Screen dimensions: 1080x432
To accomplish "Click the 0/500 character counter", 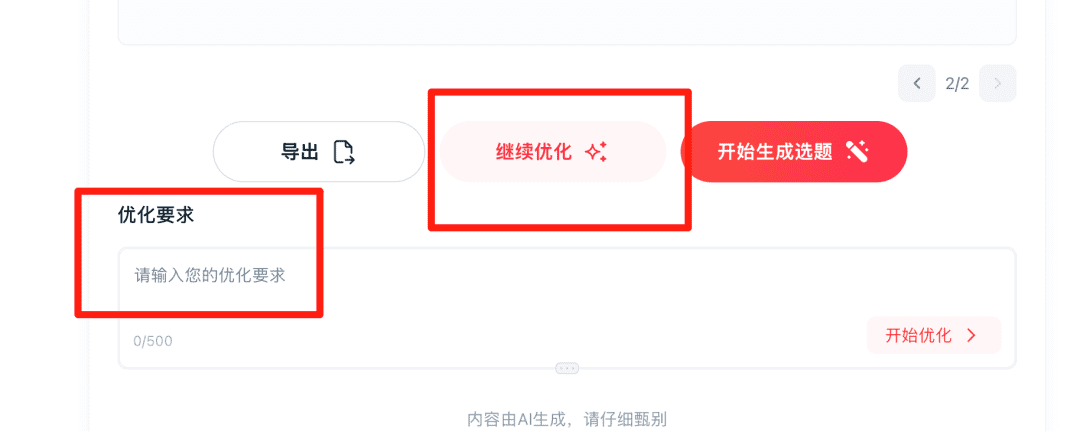I will click(153, 341).
